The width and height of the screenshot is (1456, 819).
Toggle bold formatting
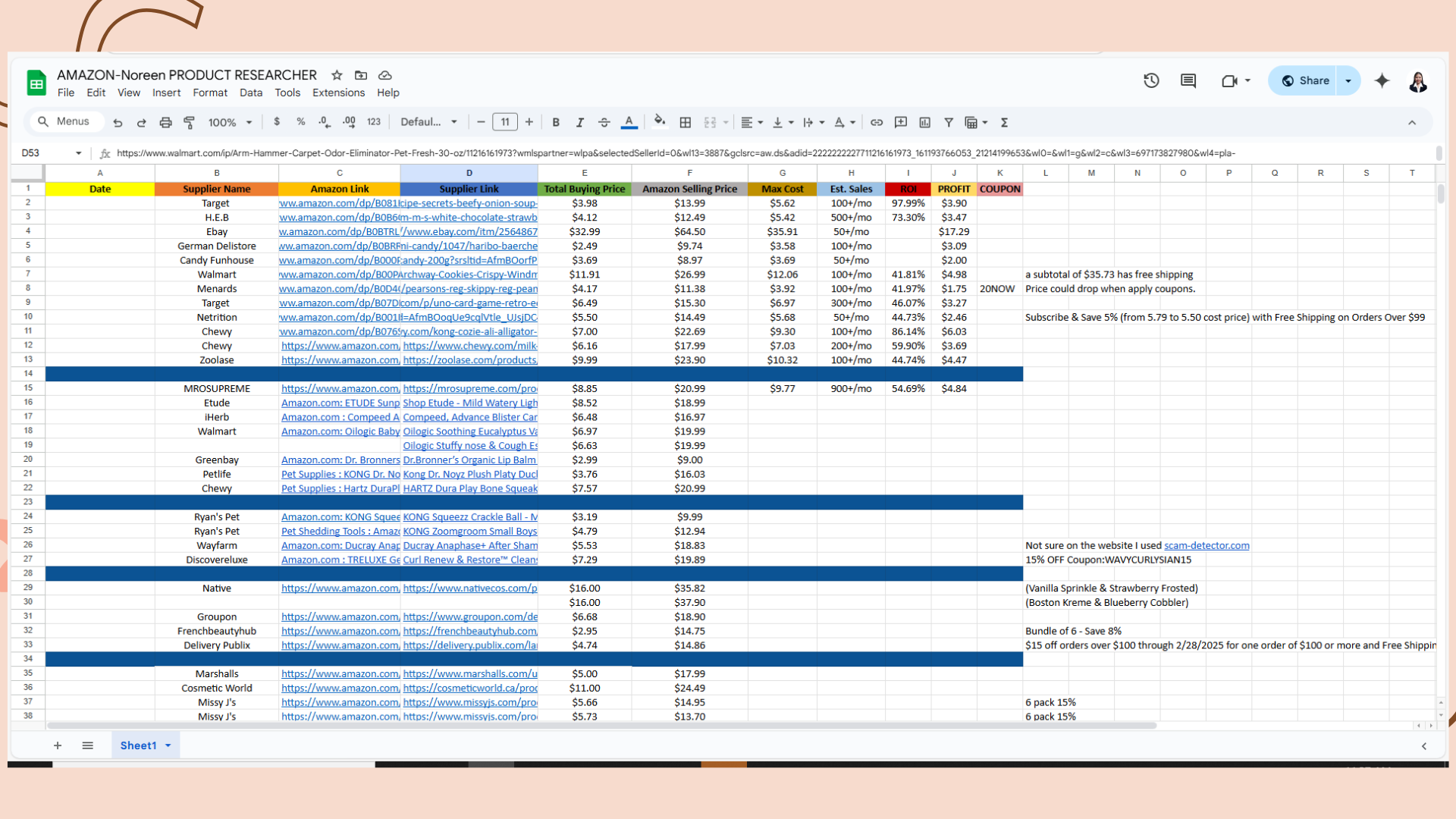[x=556, y=122]
